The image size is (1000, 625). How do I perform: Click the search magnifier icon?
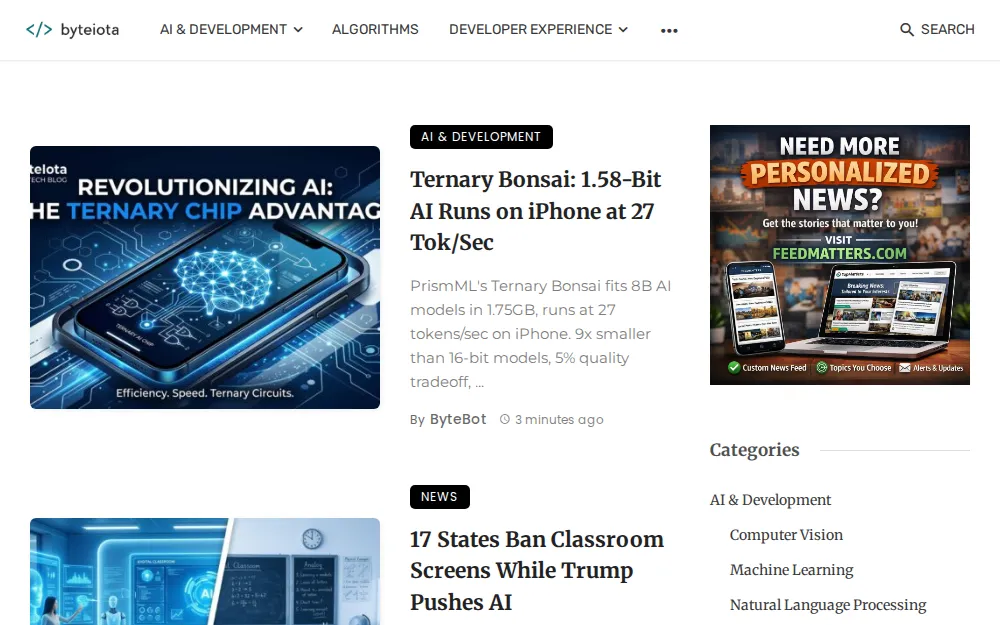tap(907, 30)
